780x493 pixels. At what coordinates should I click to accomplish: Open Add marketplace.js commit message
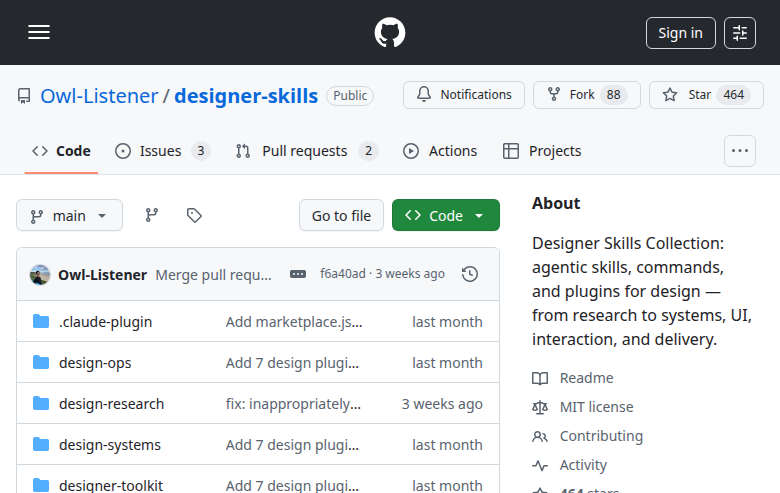tap(294, 322)
